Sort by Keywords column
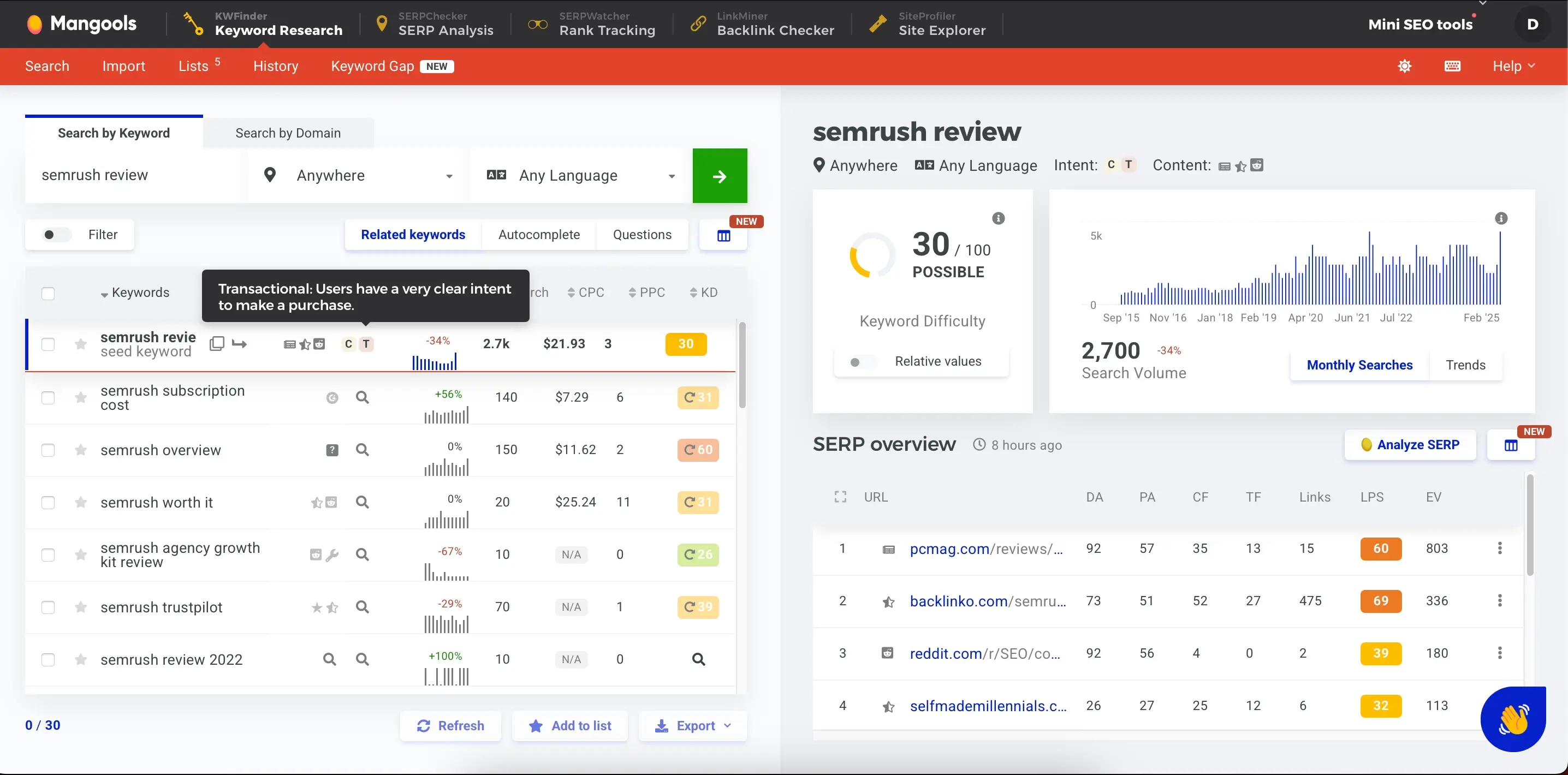Image resolution: width=1568 pixels, height=775 pixels. [x=135, y=293]
